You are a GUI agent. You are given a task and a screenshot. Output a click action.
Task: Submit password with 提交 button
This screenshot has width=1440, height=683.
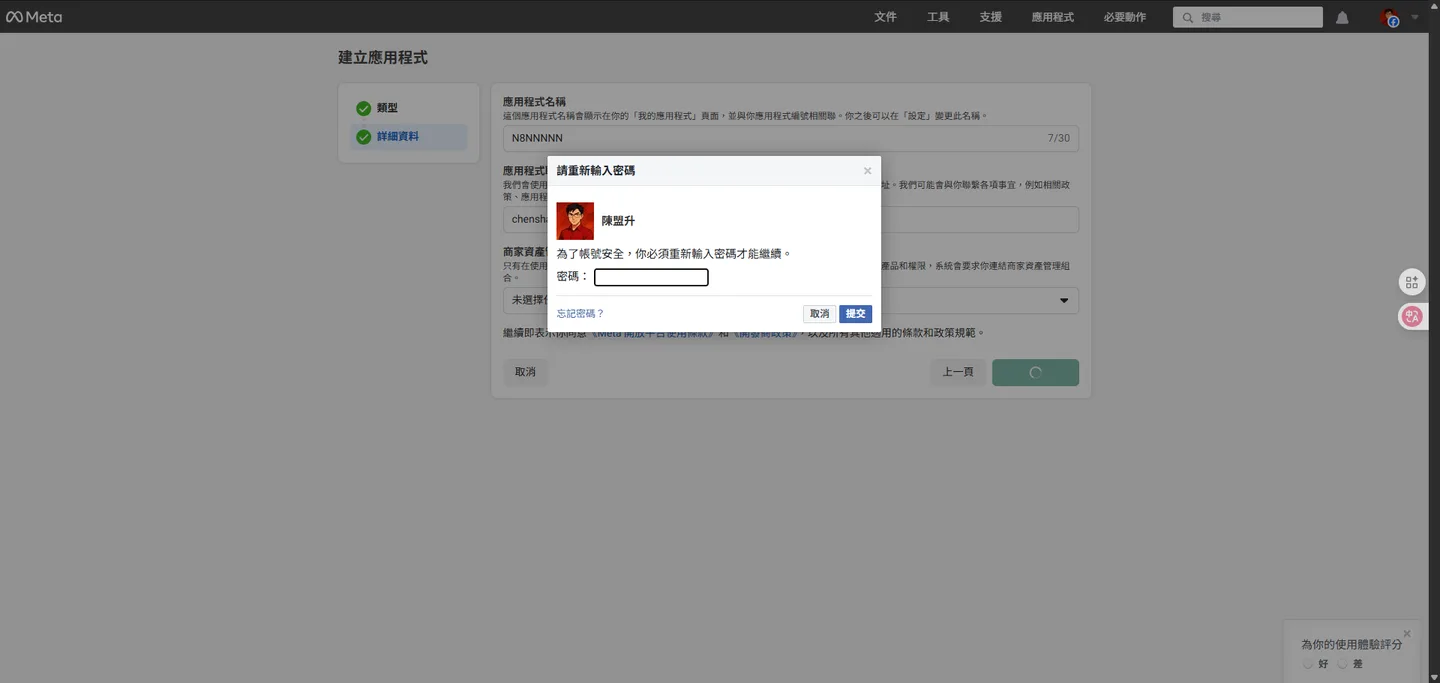coord(855,314)
